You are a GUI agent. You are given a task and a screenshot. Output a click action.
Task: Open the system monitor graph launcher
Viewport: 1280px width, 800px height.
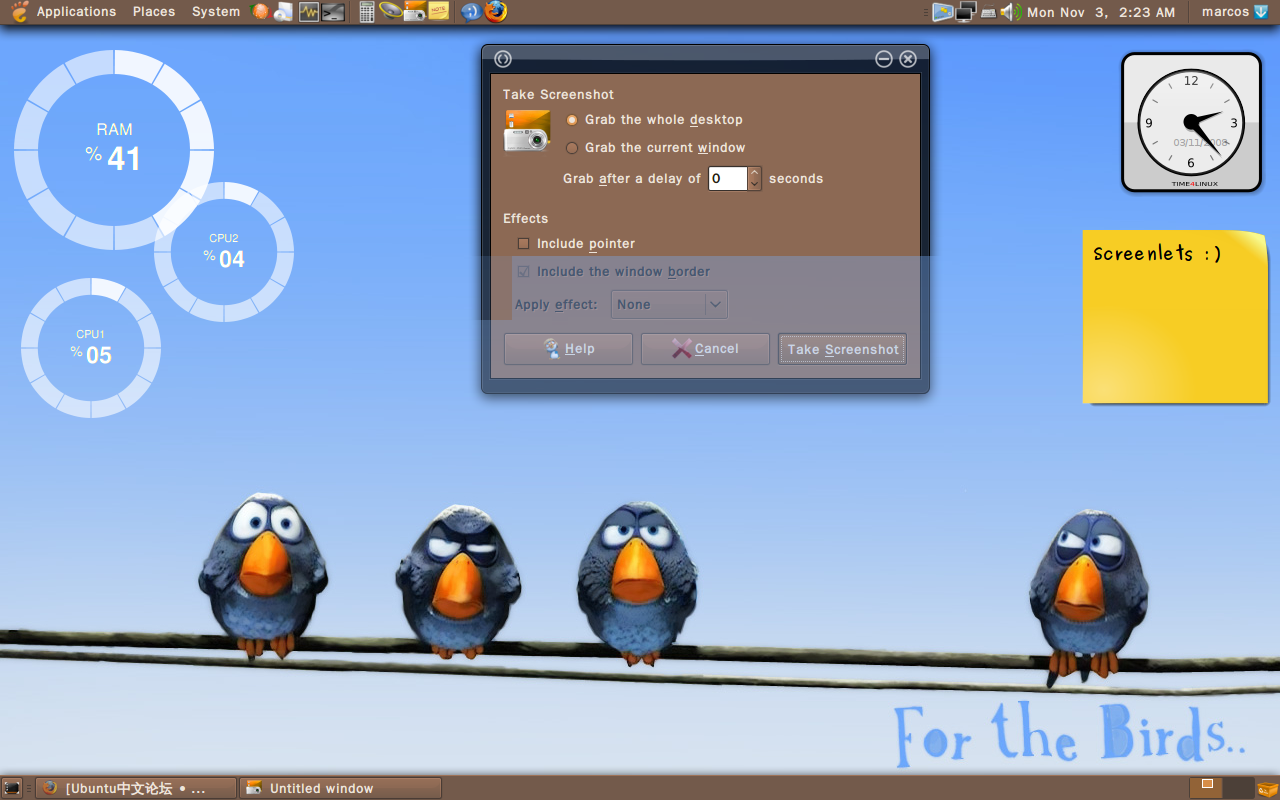[x=309, y=12]
